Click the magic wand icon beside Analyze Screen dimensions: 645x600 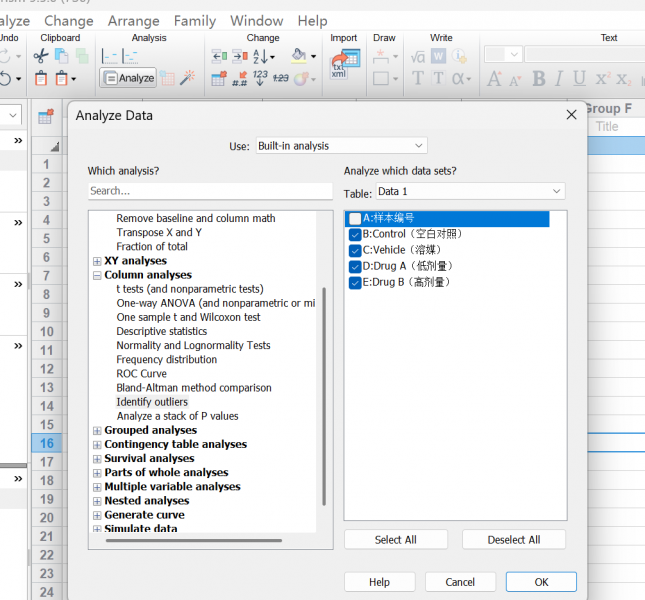coord(188,77)
